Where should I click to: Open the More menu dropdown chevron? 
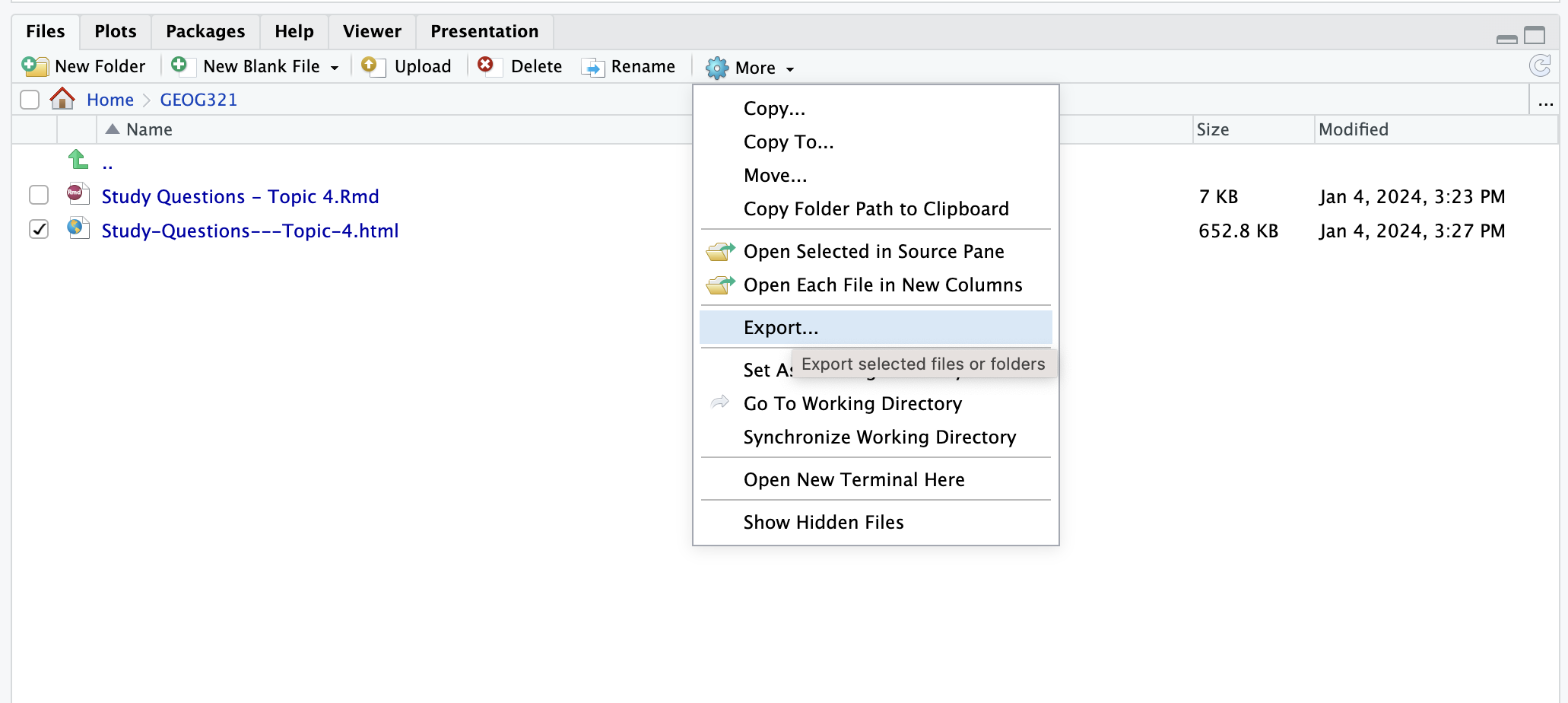point(789,68)
